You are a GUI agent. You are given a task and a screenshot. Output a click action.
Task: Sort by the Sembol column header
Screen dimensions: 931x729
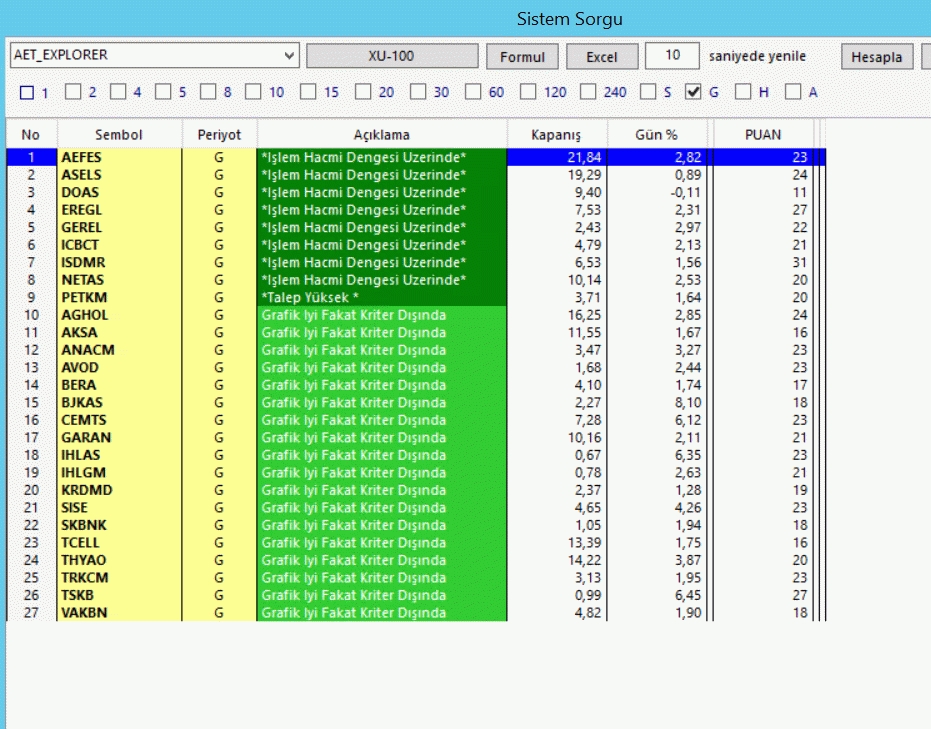tap(119, 135)
